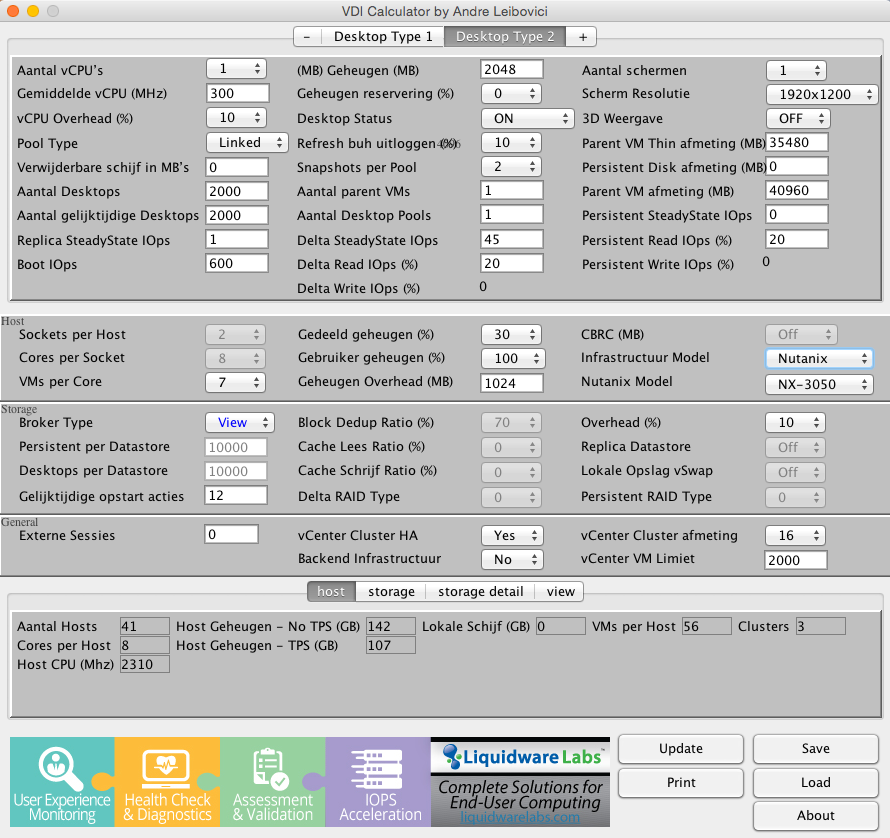Click the Print button
Viewport: 890px width, 838px height.
point(681,782)
